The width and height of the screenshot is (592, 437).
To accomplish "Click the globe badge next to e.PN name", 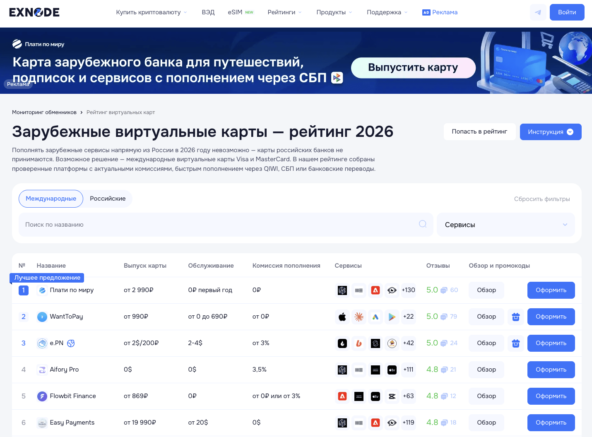I will tap(71, 343).
